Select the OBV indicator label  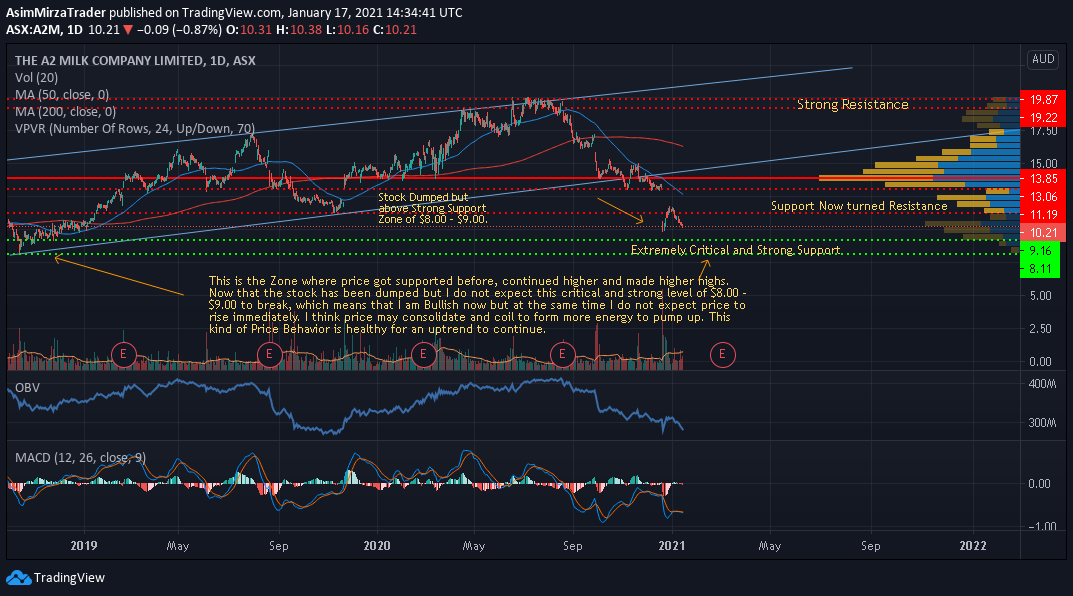[x=27, y=388]
